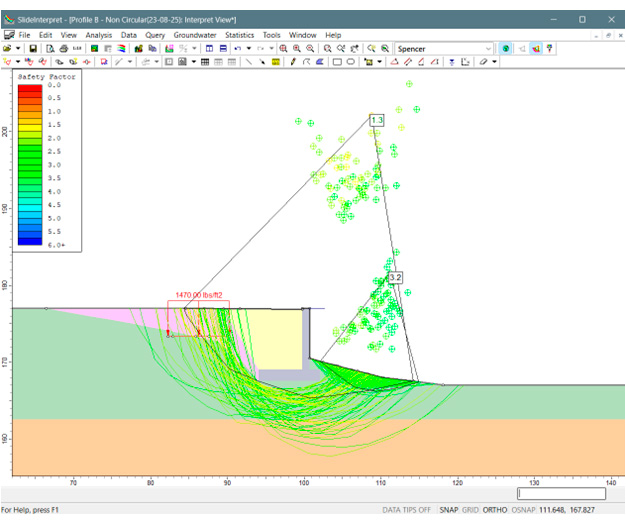Click DATA TIPS OFF in status bar
Viewport: 626px width, 524px height.
[407, 510]
